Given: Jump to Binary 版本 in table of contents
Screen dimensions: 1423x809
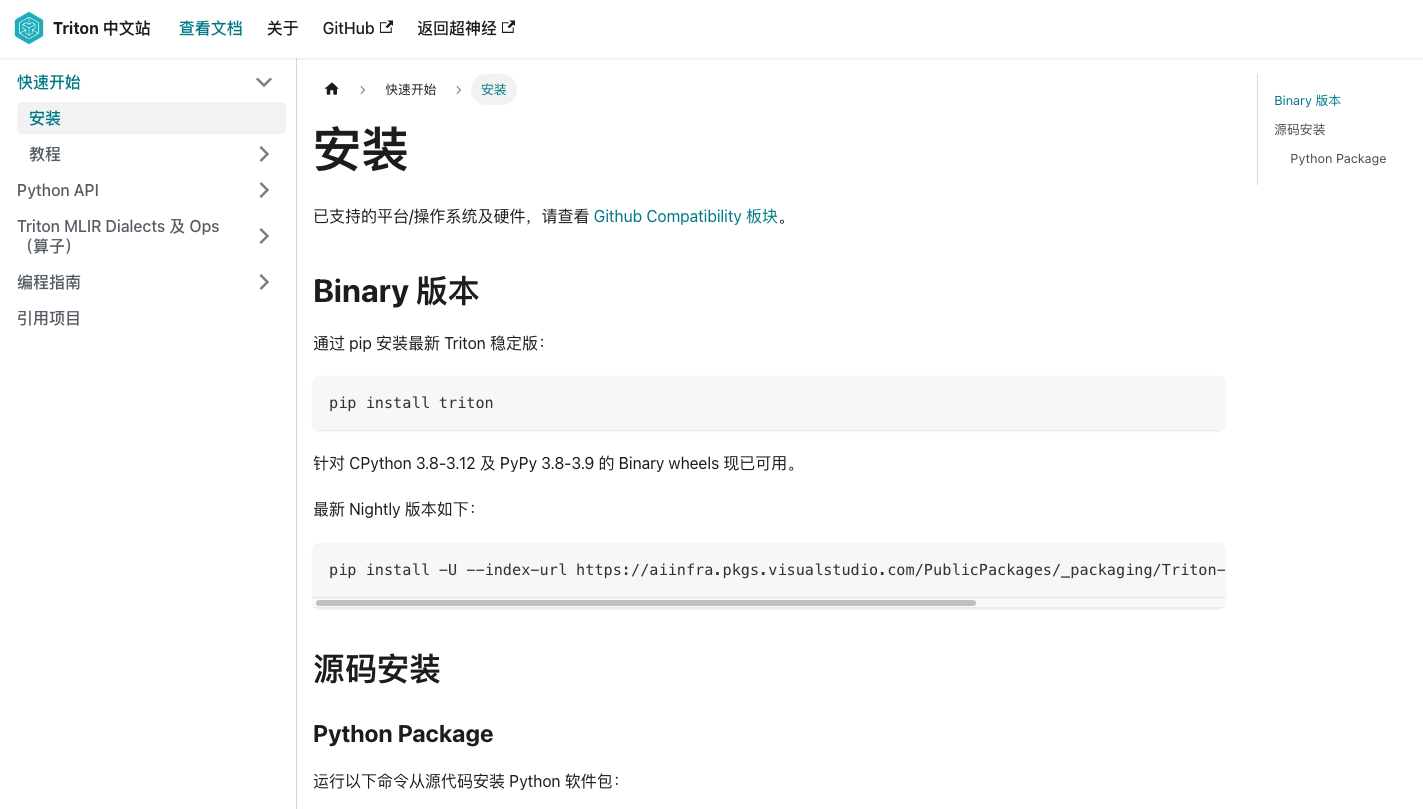Looking at the screenshot, I should click(1307, 100).
